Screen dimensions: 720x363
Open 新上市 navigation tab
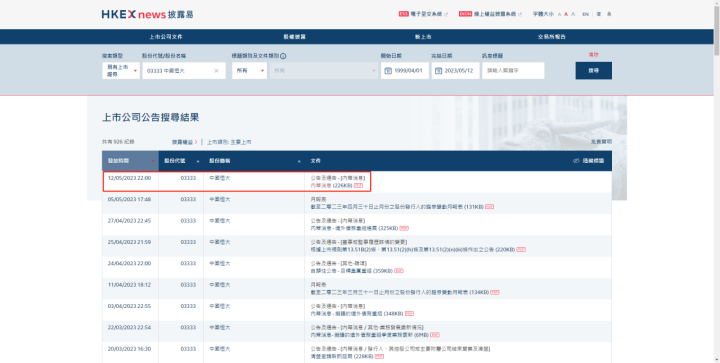pyautogui.click(x=423, y=37)
